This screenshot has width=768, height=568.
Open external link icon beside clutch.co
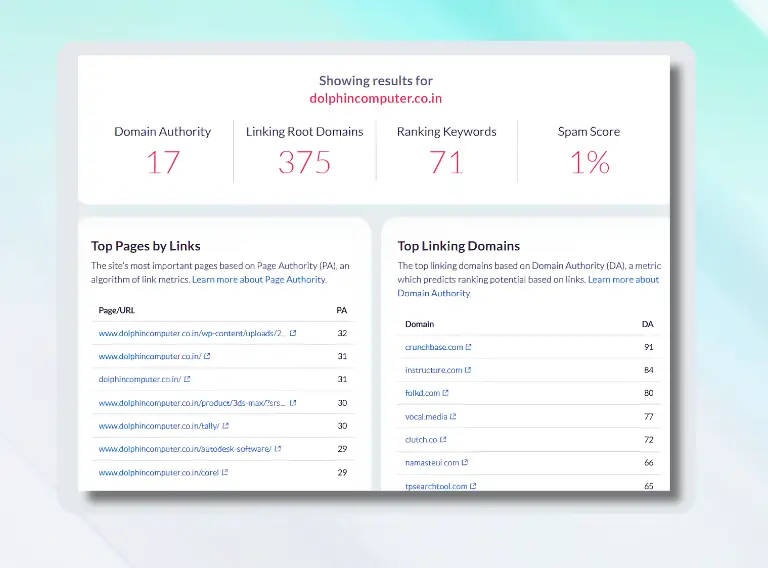443,439
